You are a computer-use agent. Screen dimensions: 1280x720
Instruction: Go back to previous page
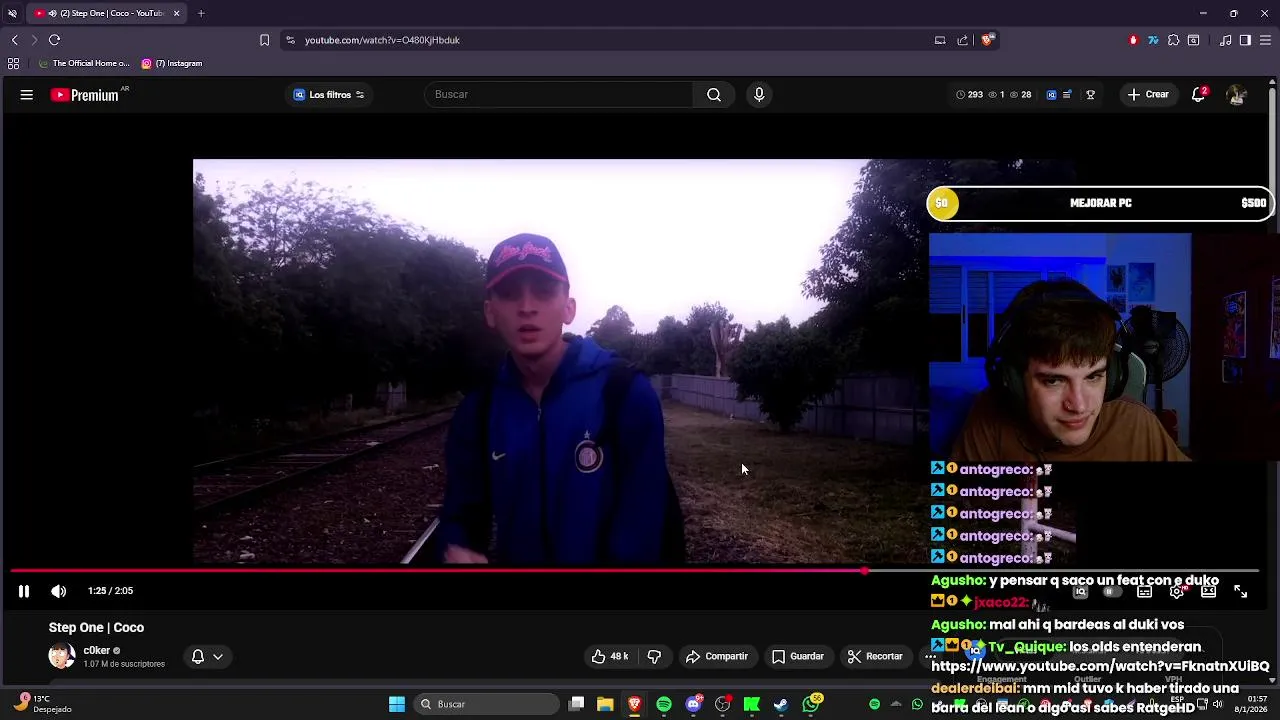point(14,40)
